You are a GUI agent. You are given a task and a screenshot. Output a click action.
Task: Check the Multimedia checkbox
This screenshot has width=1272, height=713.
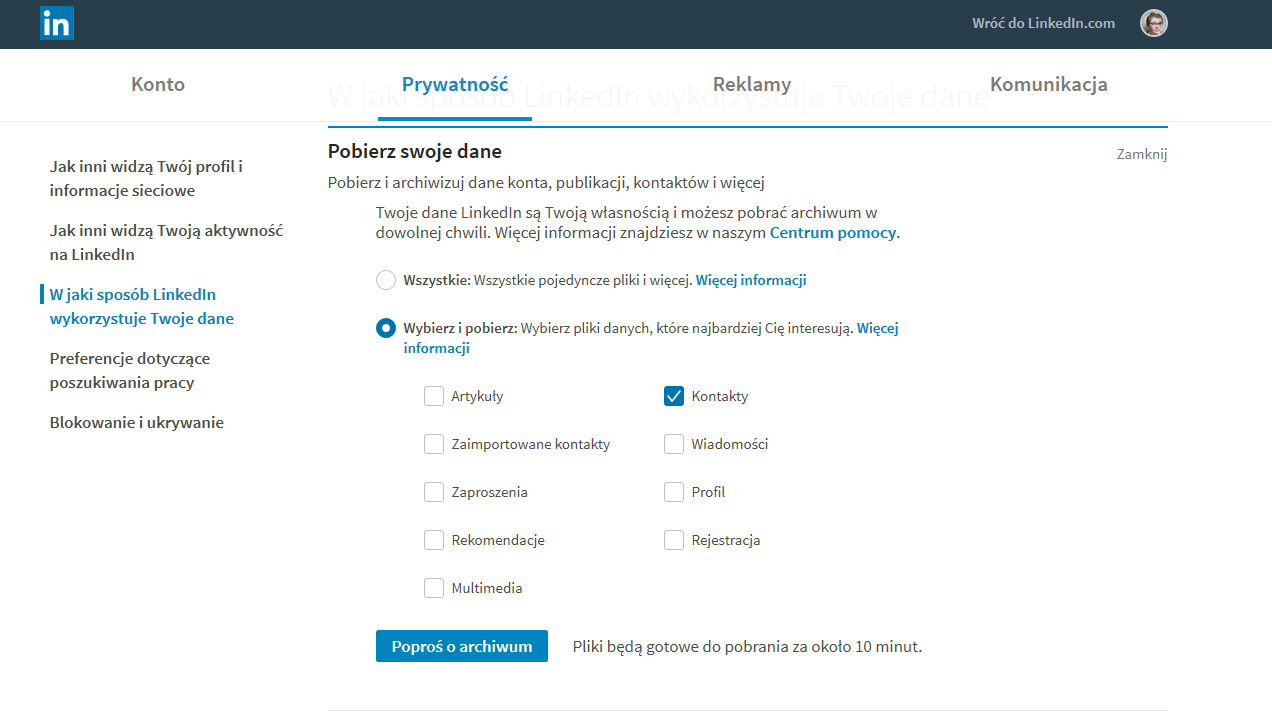click(x=434, y=588)
